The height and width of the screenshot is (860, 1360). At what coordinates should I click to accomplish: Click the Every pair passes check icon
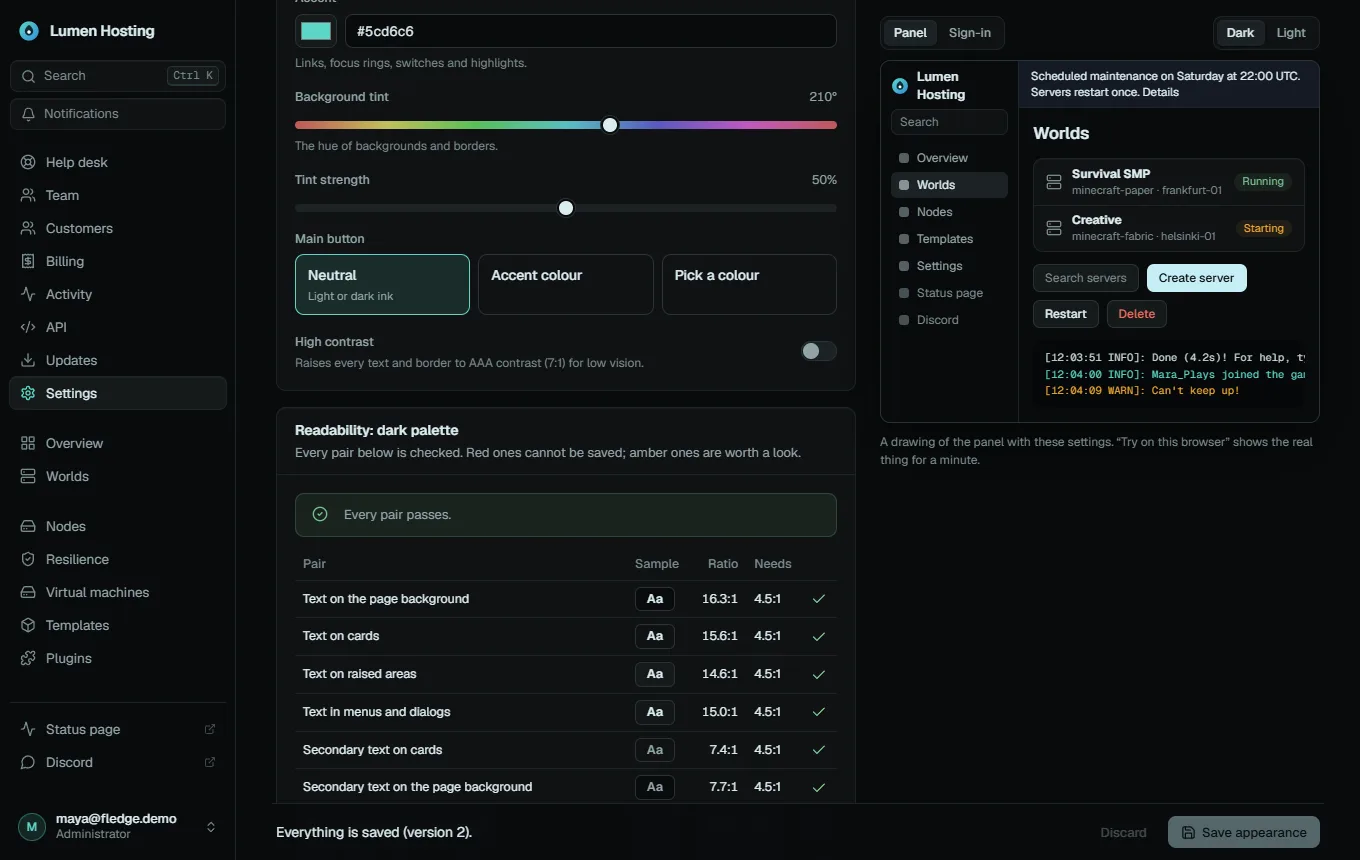tap(320, 514)
